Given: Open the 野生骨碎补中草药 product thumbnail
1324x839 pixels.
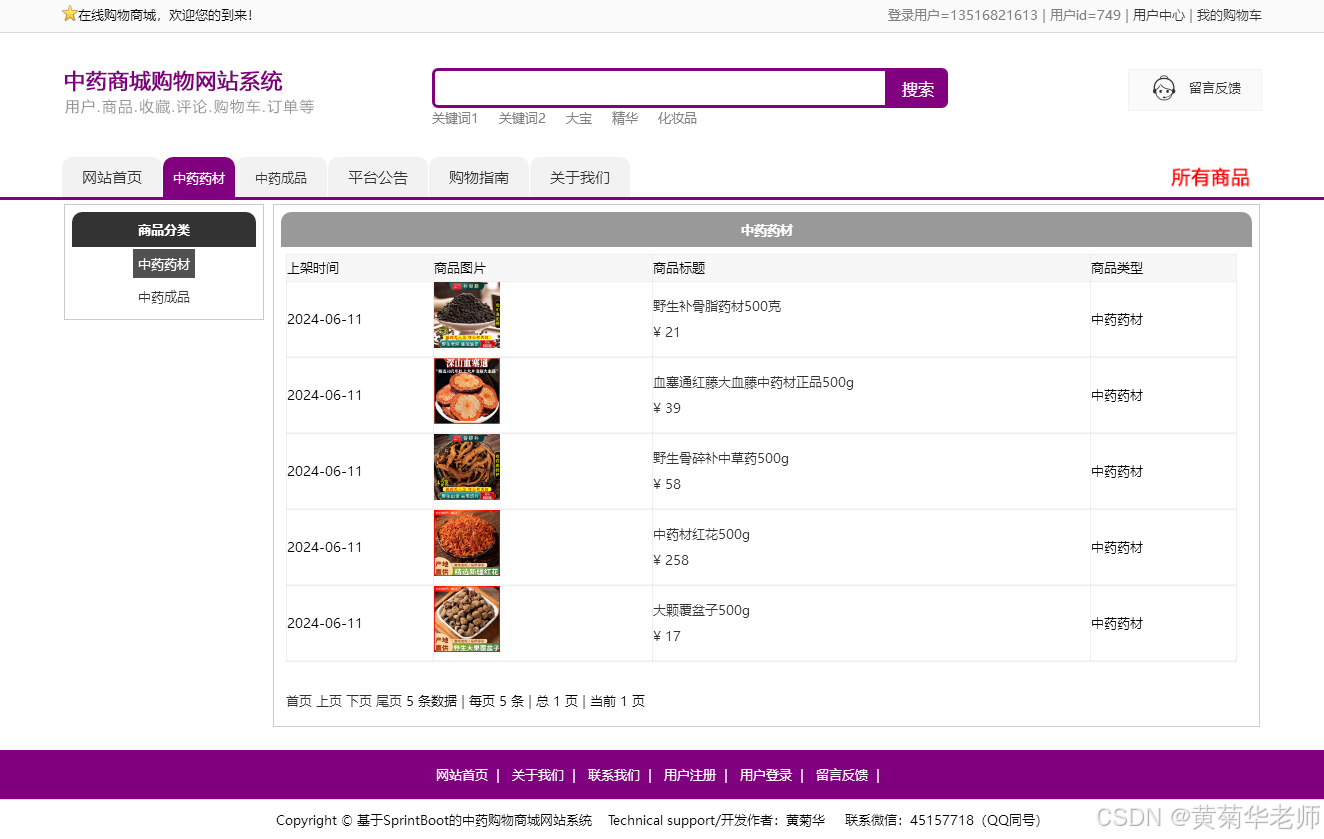Looking at the screenshot, I should tap(467, 467).
